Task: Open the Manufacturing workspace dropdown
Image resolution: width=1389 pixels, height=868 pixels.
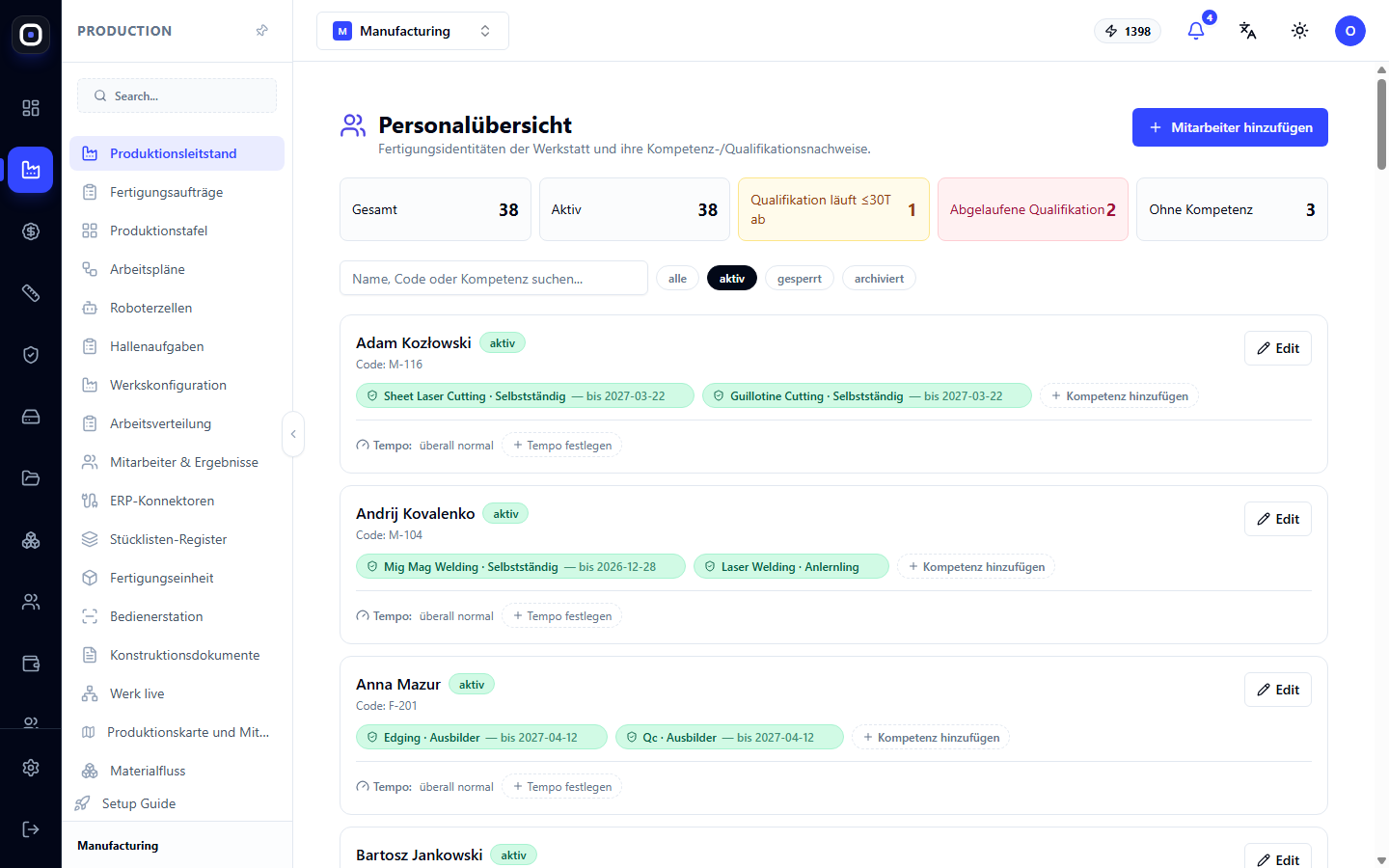Action: pos(413,31)
